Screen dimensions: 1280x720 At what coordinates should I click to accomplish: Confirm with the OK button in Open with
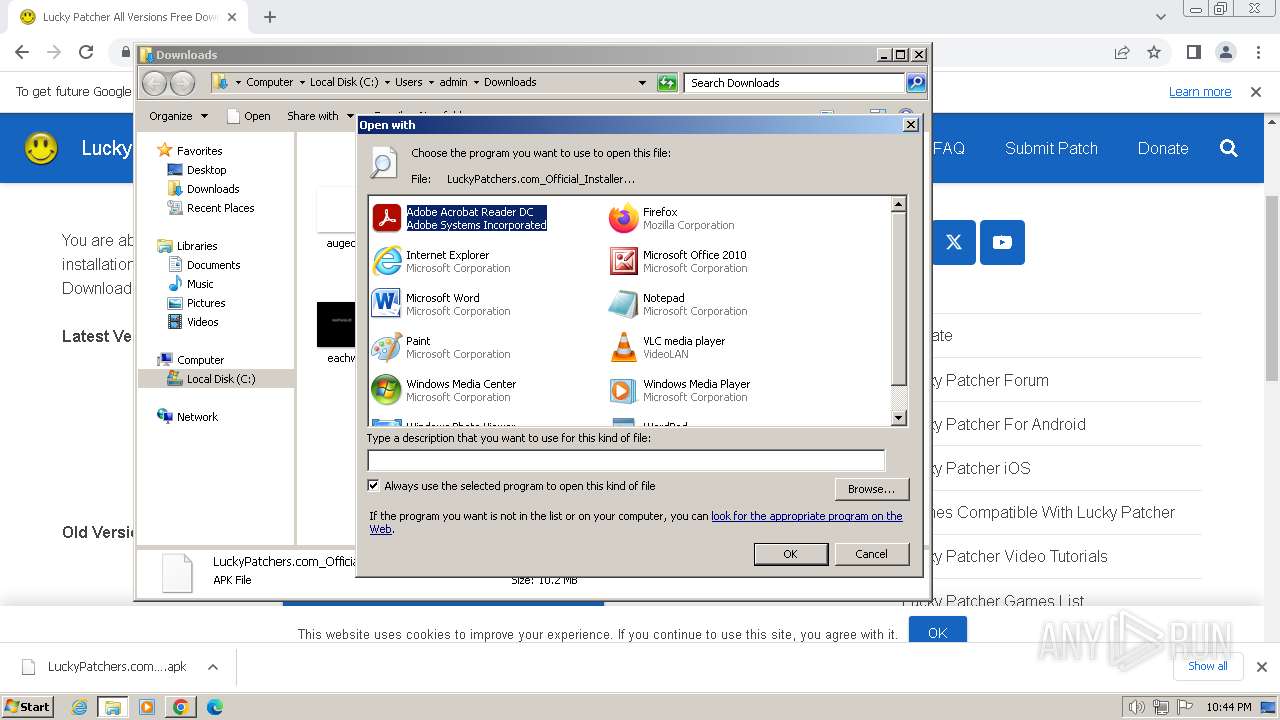(x=790, y=554)
